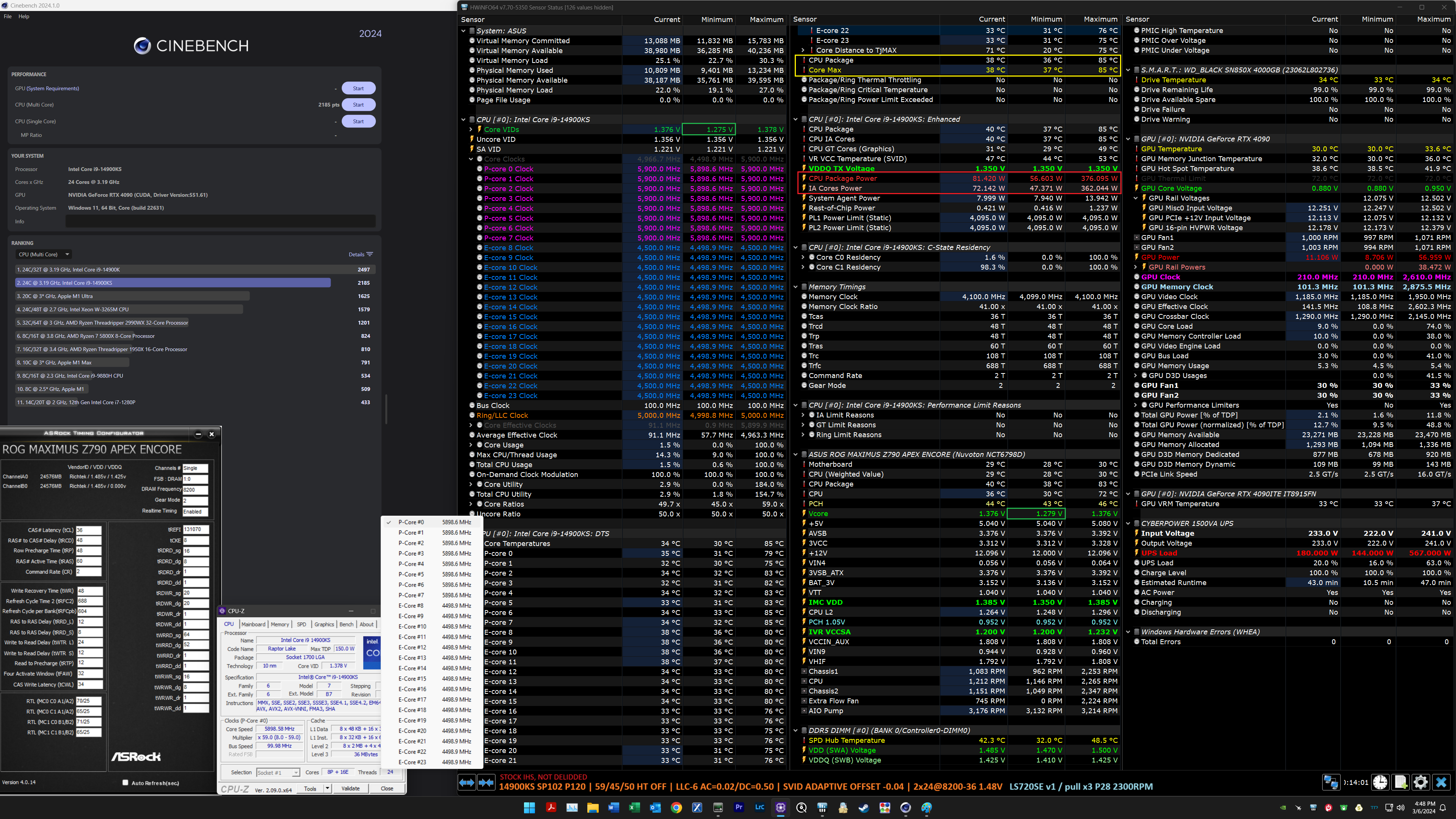Open File Explorer from taskbar
Viewport: 1456px width, 819px height.
tap(592, 807)
